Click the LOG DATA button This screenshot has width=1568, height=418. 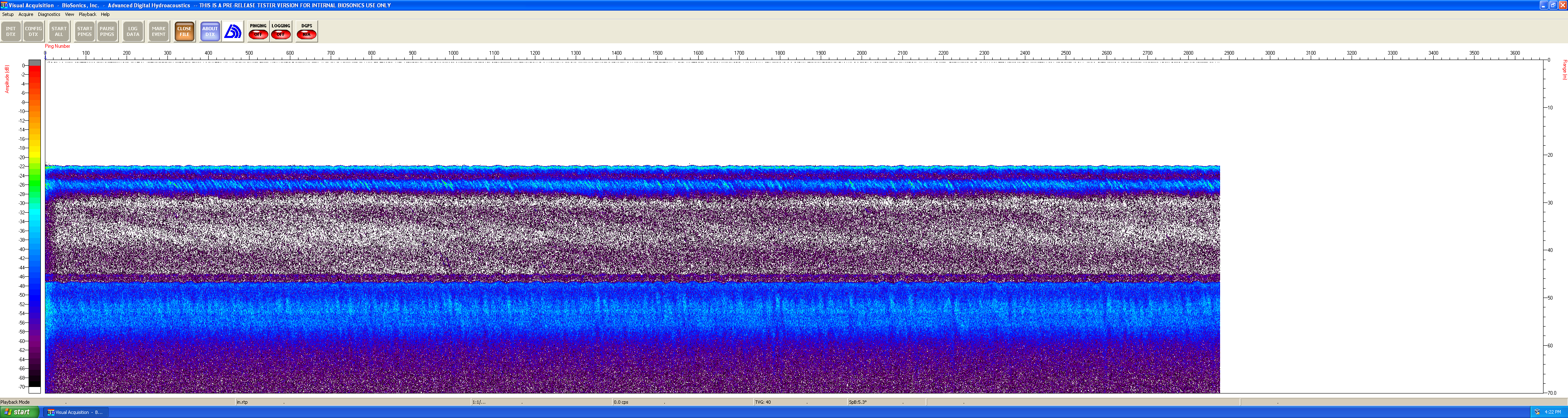pos(133,32)
